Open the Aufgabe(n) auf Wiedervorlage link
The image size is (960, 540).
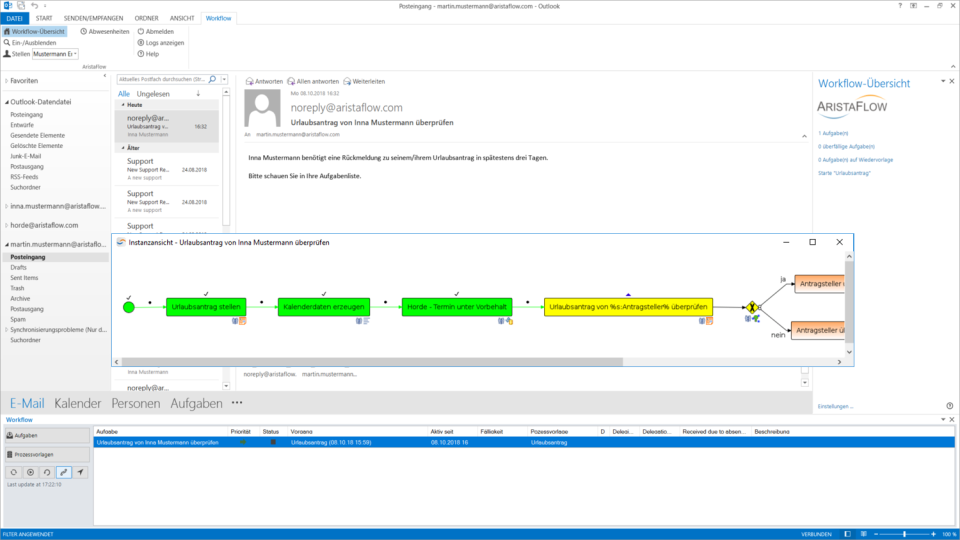[856, 160]
